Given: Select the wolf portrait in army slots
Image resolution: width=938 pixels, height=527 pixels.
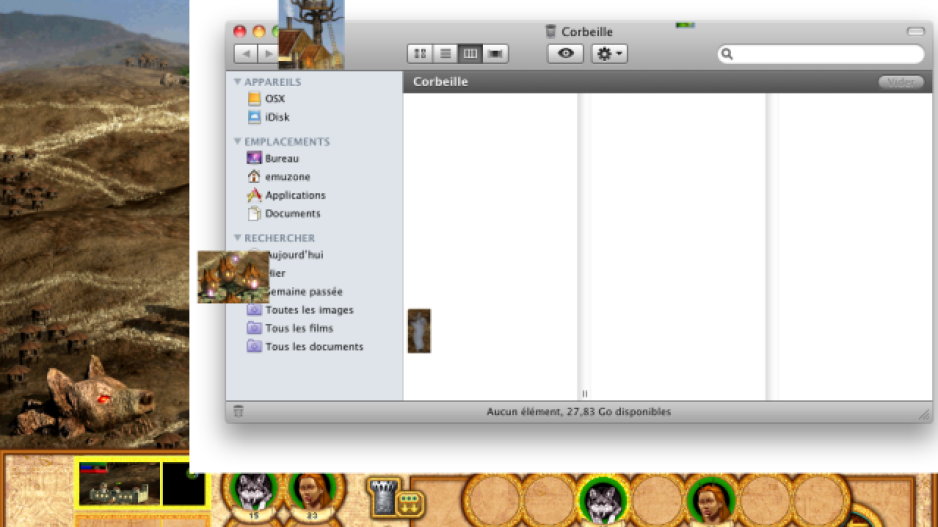Looking at the screenshot, I should pos(602,501).
